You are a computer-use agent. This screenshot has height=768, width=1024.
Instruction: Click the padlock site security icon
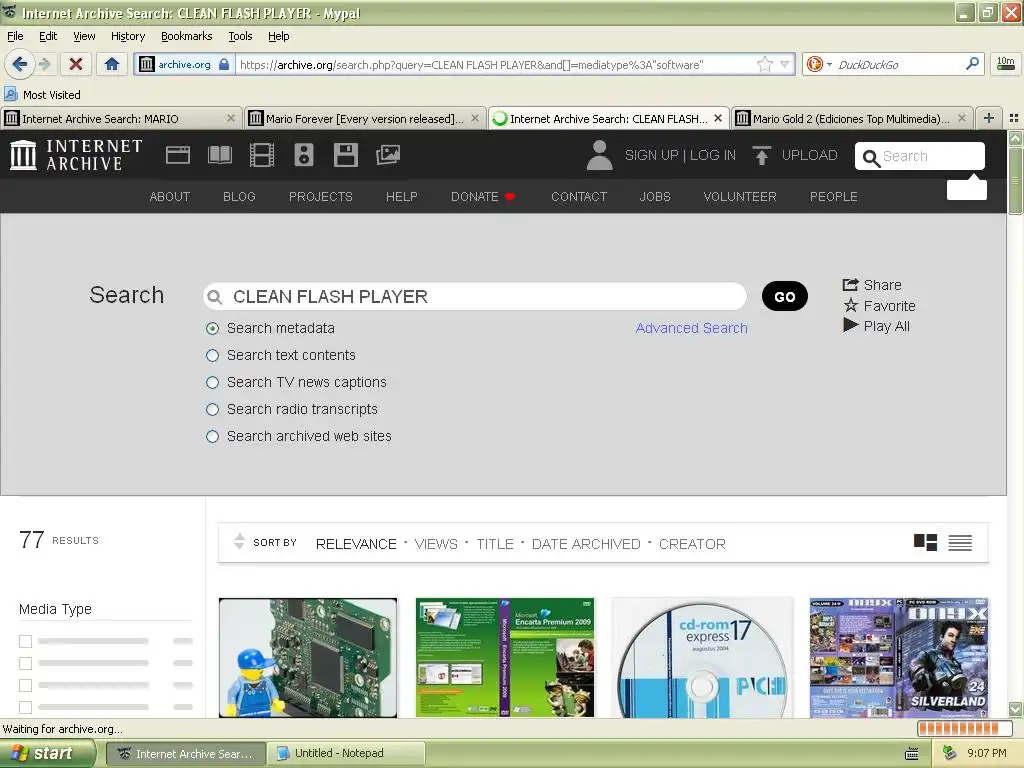224,64
